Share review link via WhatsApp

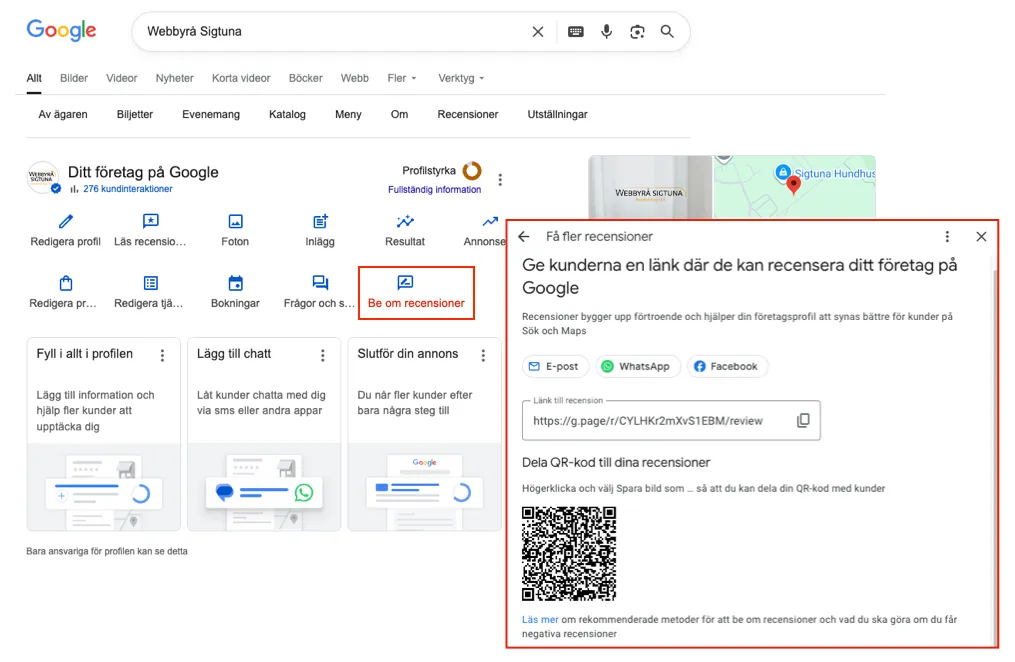[637, 366]
